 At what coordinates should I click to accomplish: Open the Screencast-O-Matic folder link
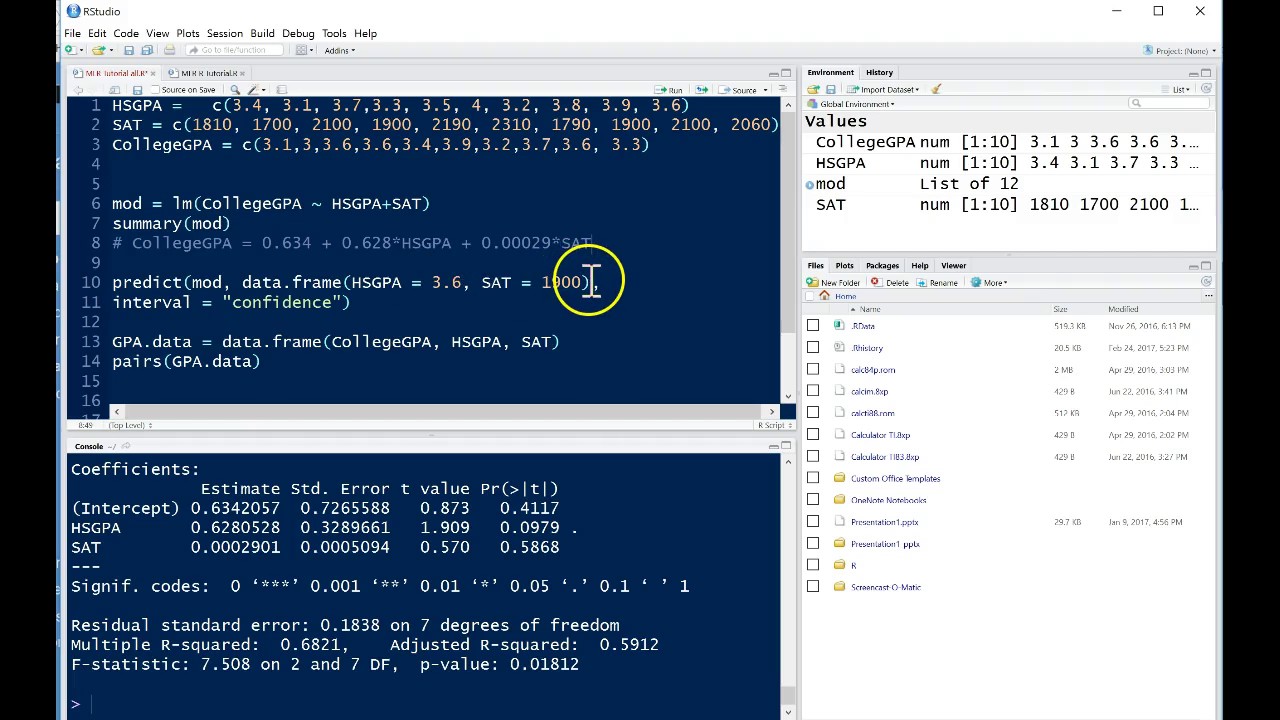[x=886, y=587]
